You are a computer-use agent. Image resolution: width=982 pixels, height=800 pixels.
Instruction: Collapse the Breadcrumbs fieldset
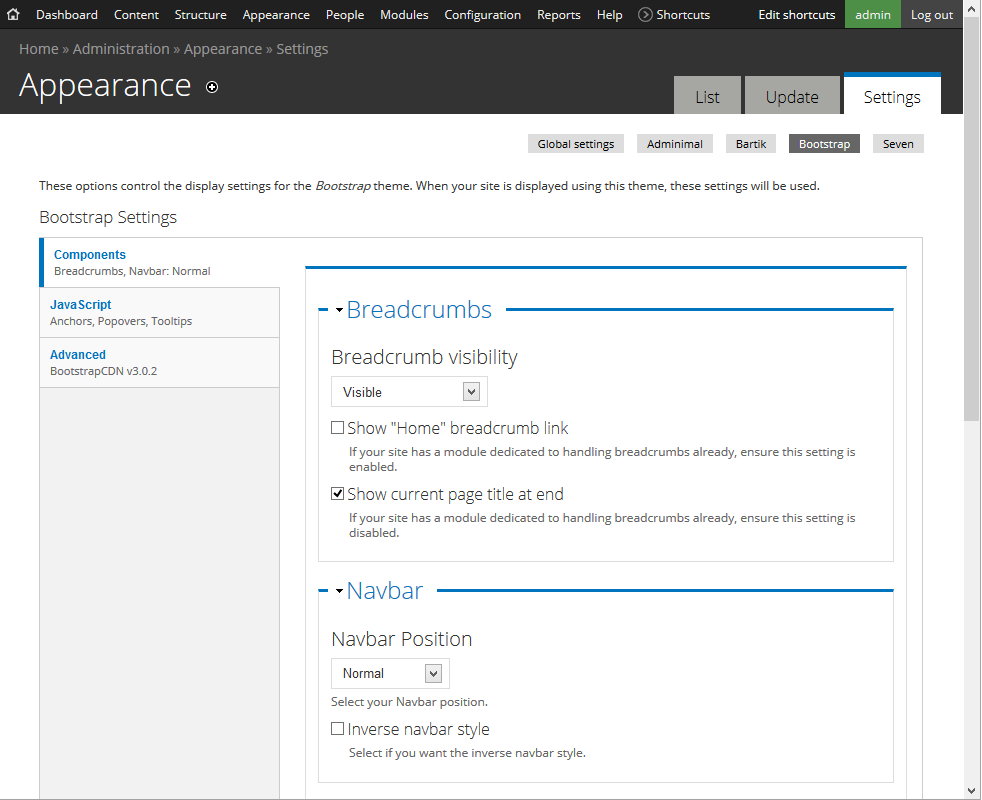point(419,310)
